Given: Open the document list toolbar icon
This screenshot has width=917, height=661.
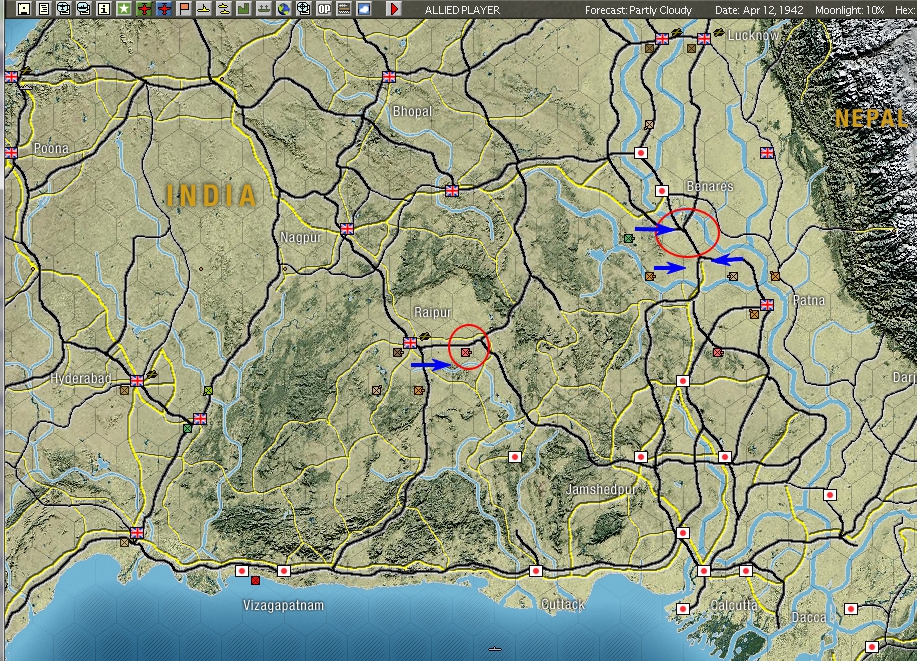Looking at the screenshot, I should 44,9.
